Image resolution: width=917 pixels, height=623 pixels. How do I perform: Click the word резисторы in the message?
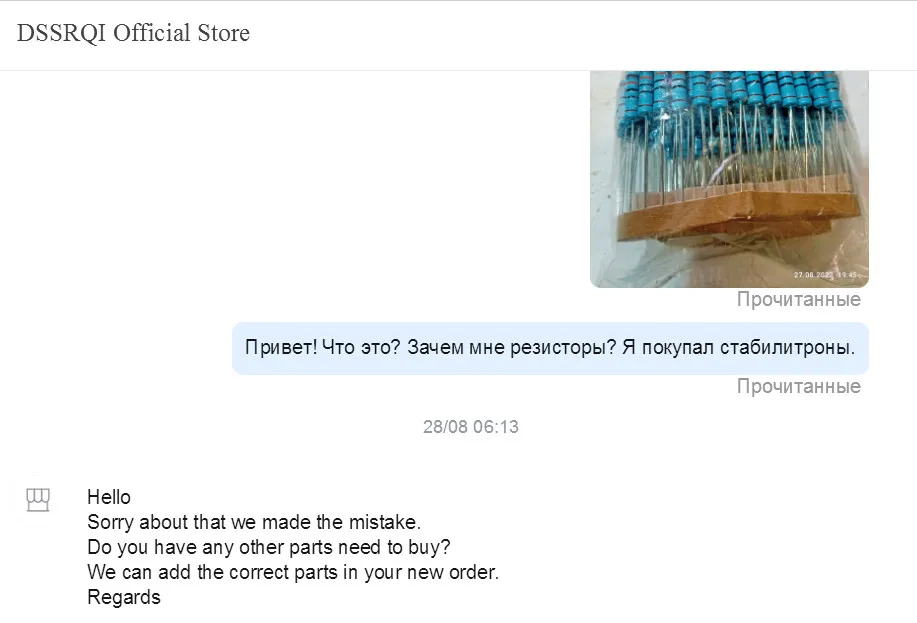point(563,347)
